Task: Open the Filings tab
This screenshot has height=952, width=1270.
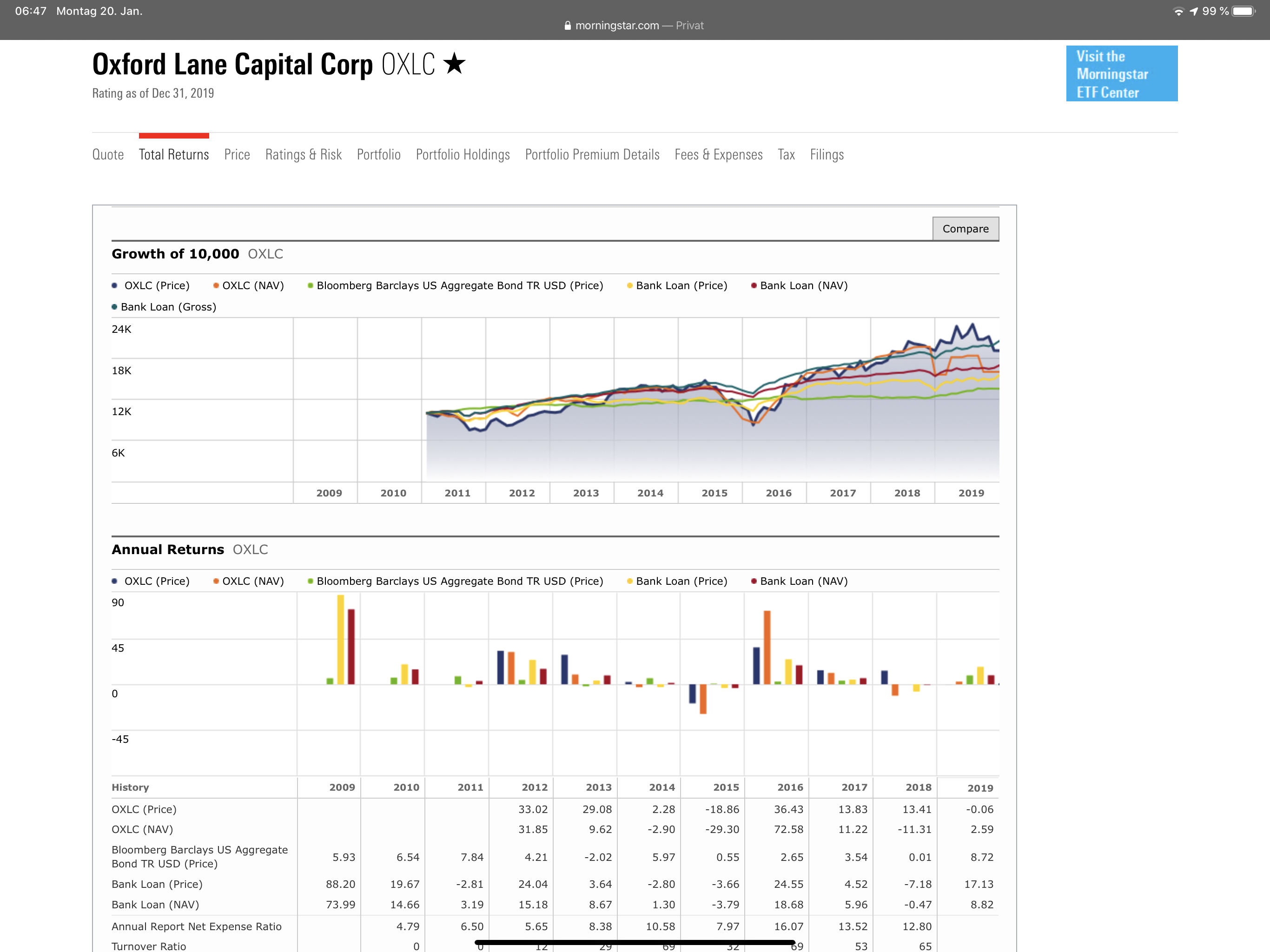Action: click(827, 154)
